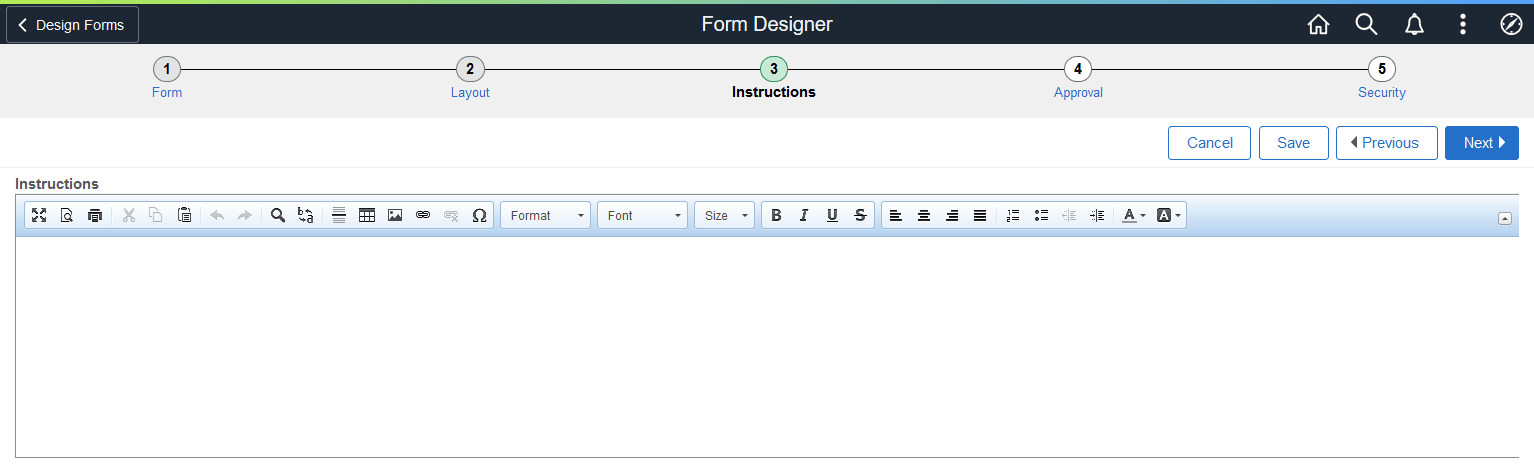Screen dimensions: 1534x474
Task: Go back with Previous button
Action: click(1387, 143)
